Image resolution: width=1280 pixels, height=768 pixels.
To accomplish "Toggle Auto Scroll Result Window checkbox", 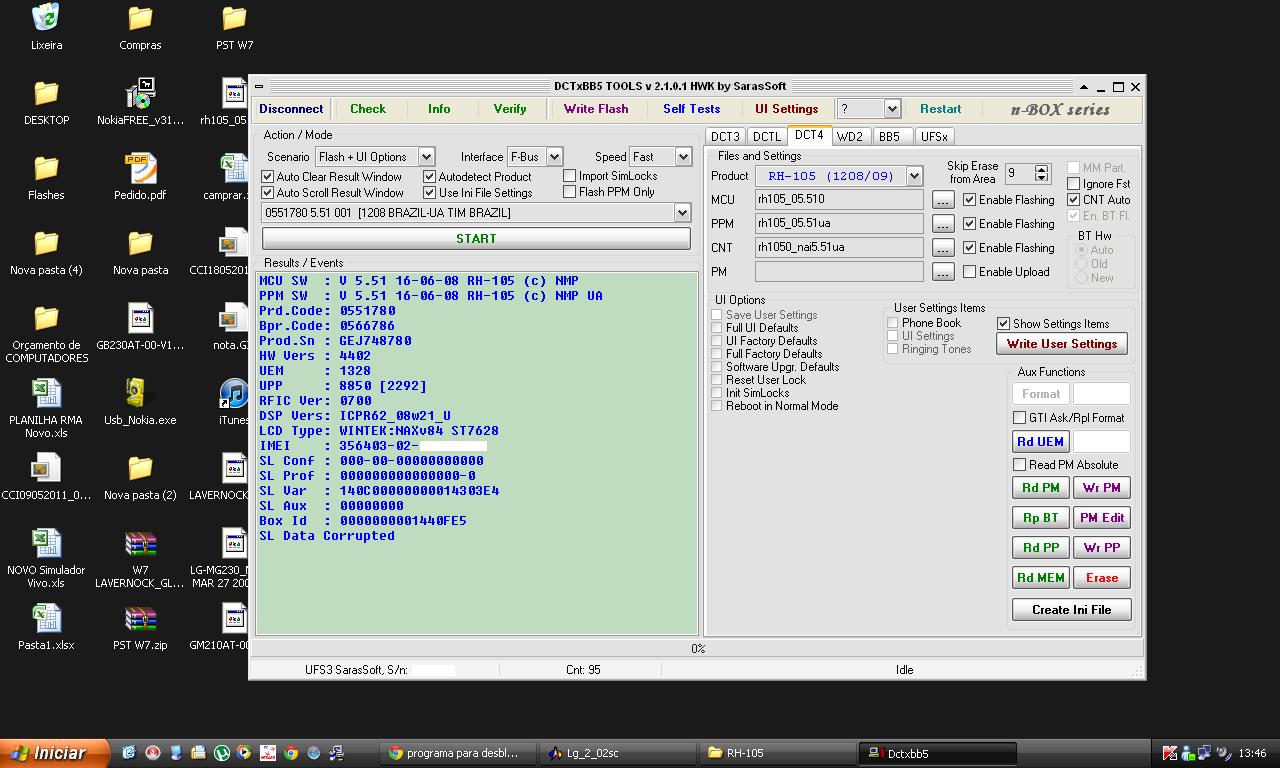I will pyautogui.click(x=268, y=192).
